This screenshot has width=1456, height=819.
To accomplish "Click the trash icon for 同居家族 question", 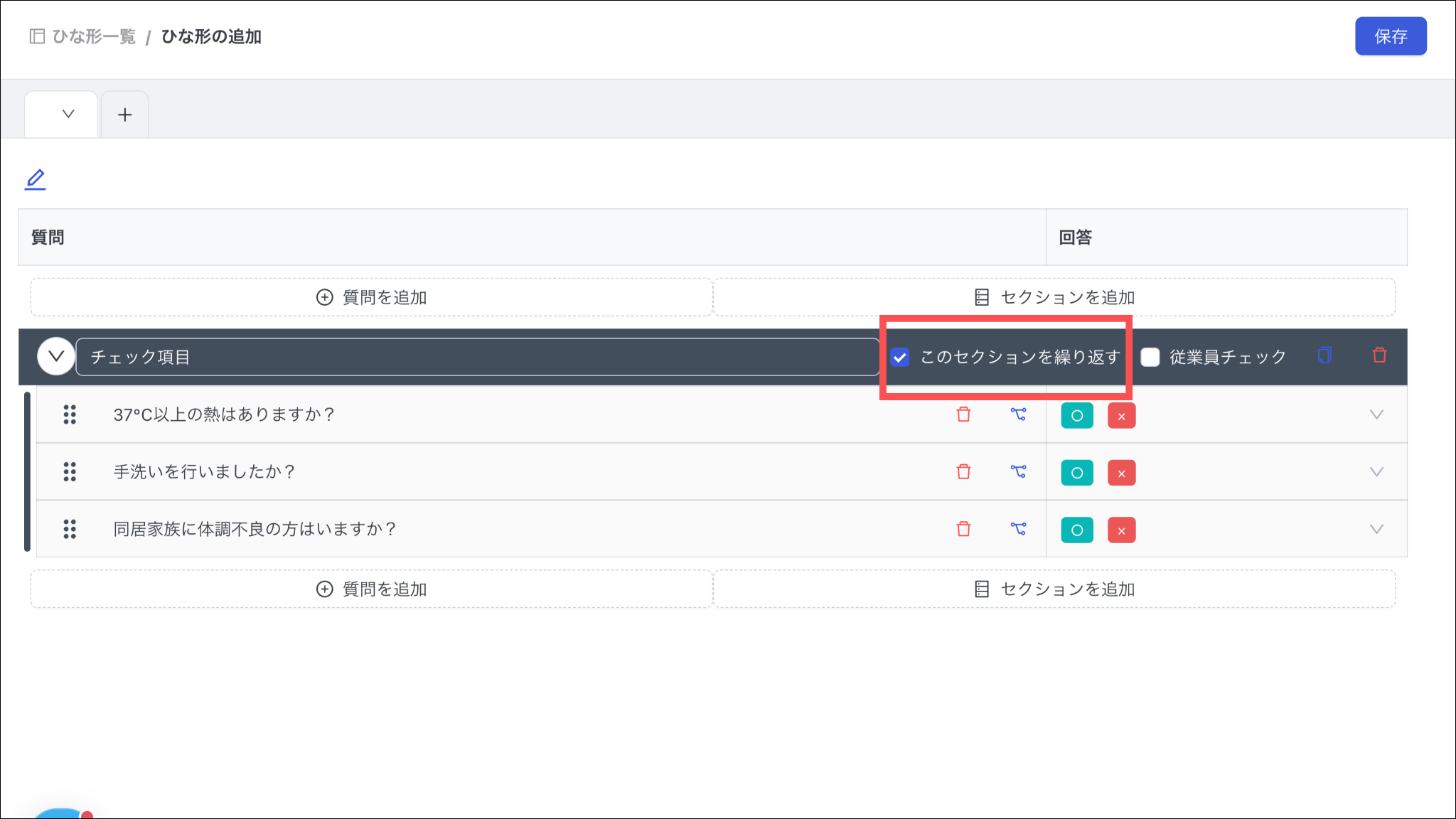I will pyautogui.click(x=963, y=529).
